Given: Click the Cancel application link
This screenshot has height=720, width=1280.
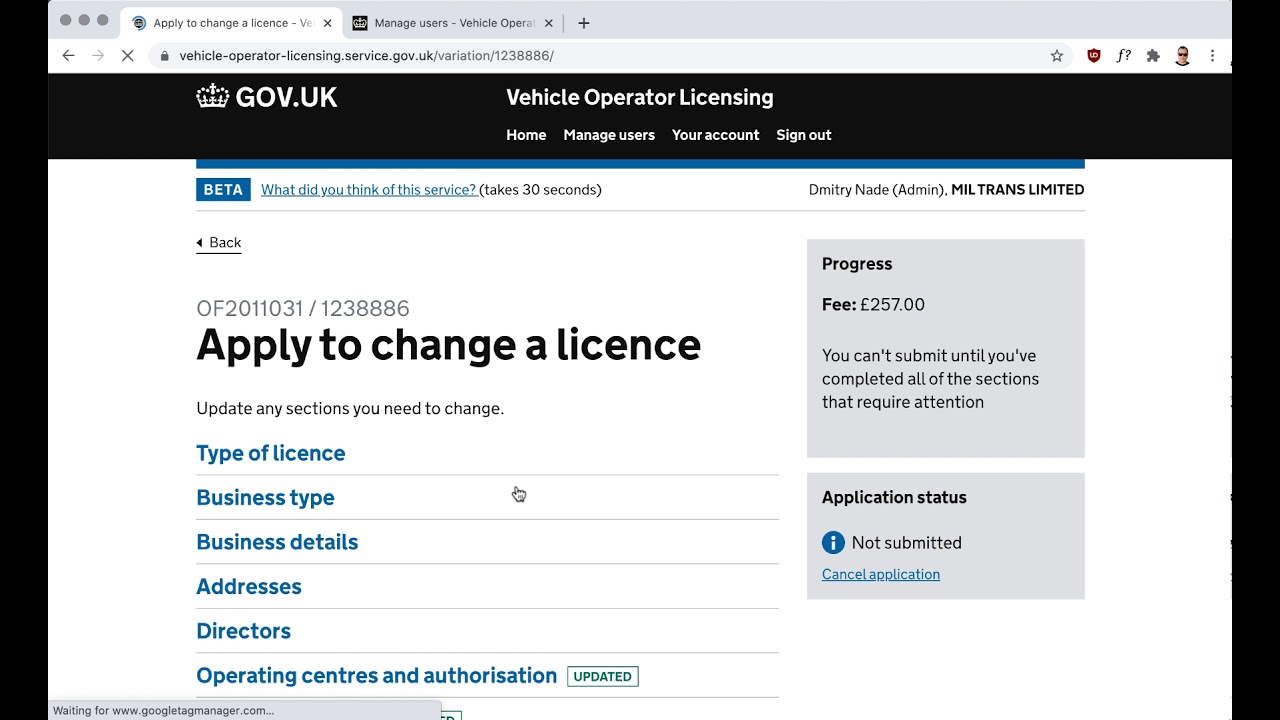Looking at the screenshot, I should pyautogui.click(x=881, y=574).
